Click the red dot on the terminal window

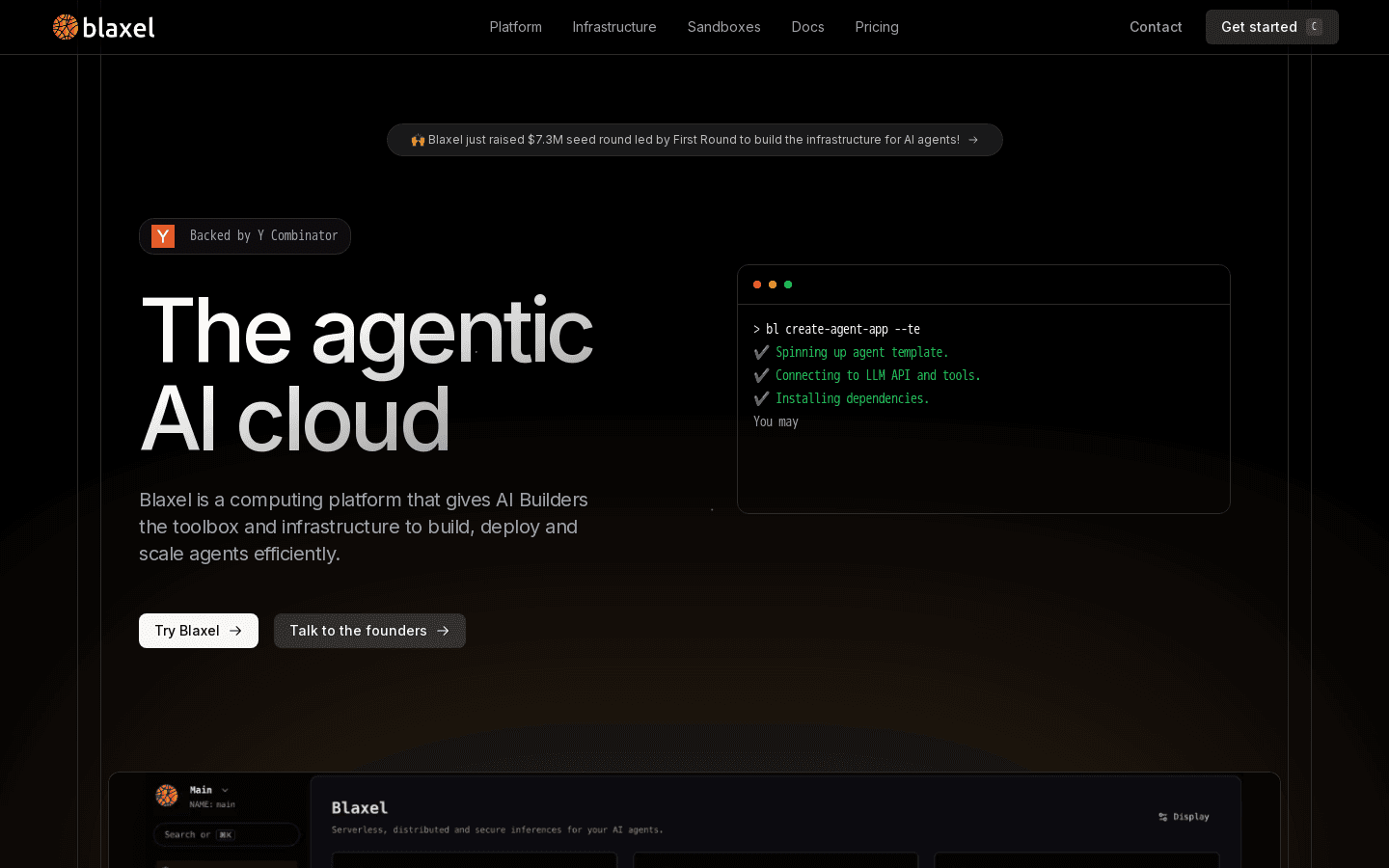click(x=757, y=285)
